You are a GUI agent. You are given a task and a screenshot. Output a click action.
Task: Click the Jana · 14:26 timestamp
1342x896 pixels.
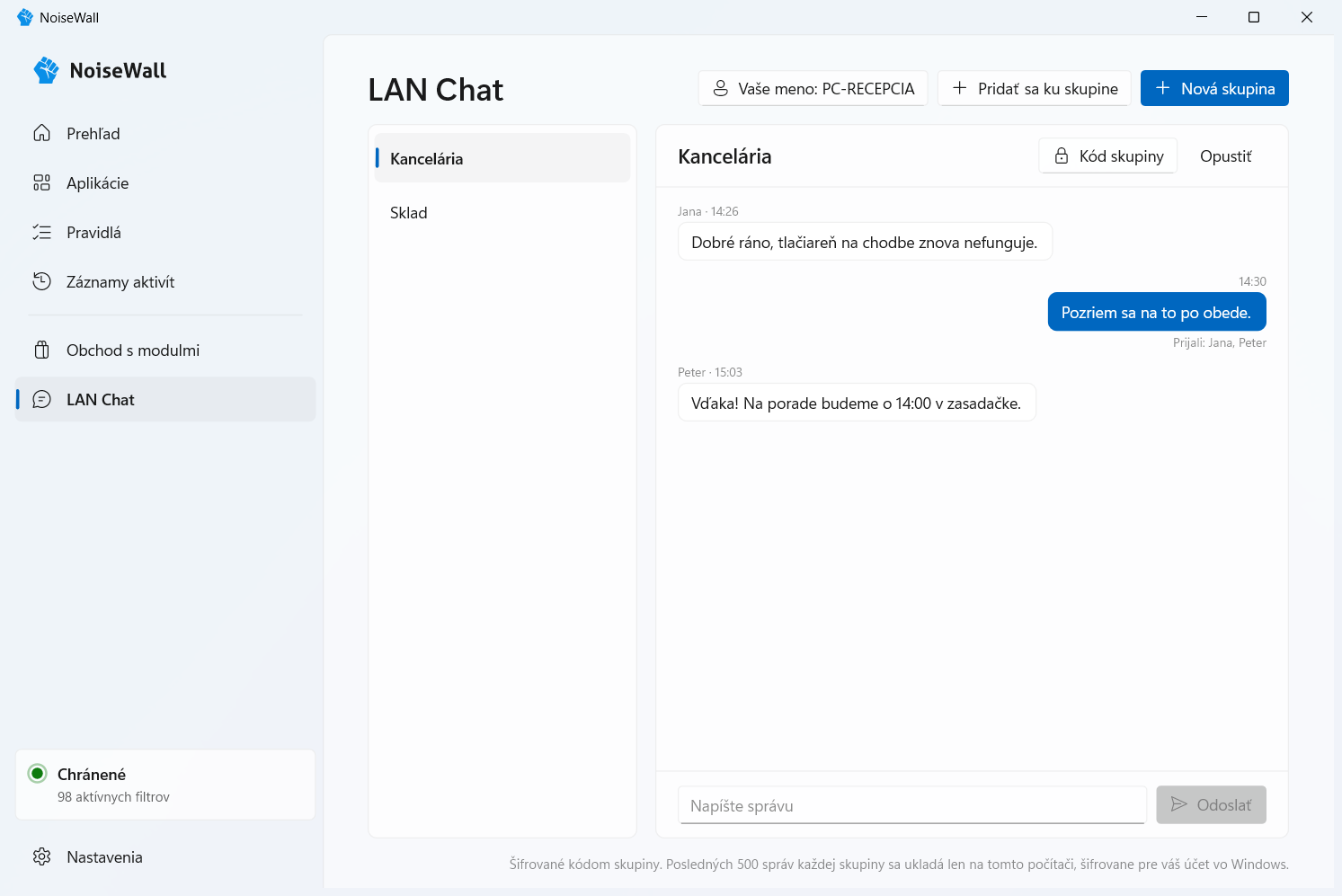(708, 211)
